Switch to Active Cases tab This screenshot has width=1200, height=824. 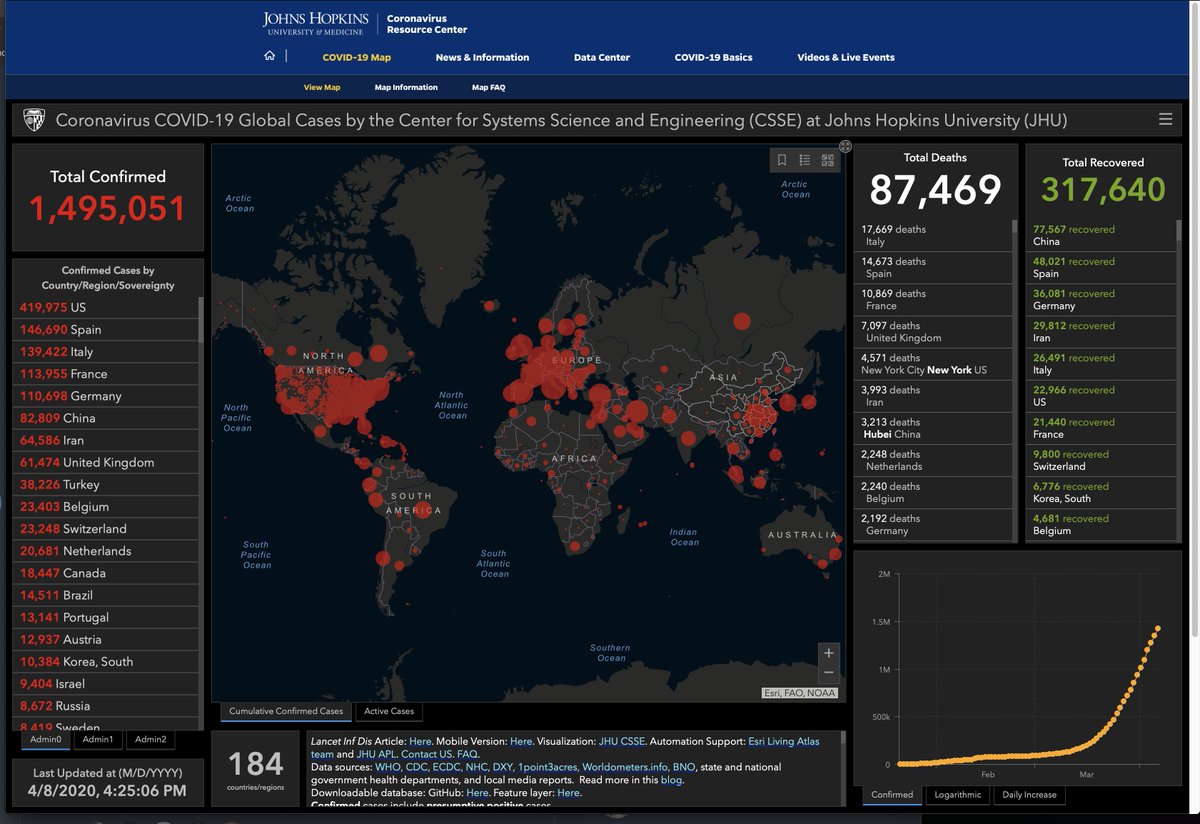(x=389, y=712)
